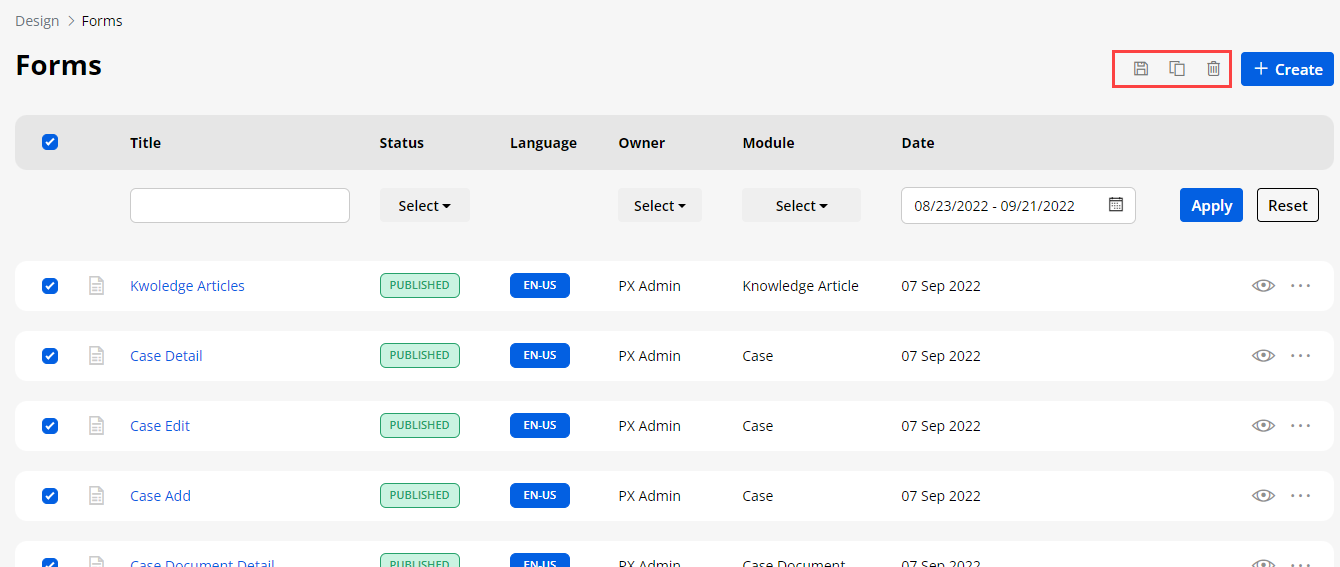
Task: Click the Title filter text input
Action: (x=240, y=205)
